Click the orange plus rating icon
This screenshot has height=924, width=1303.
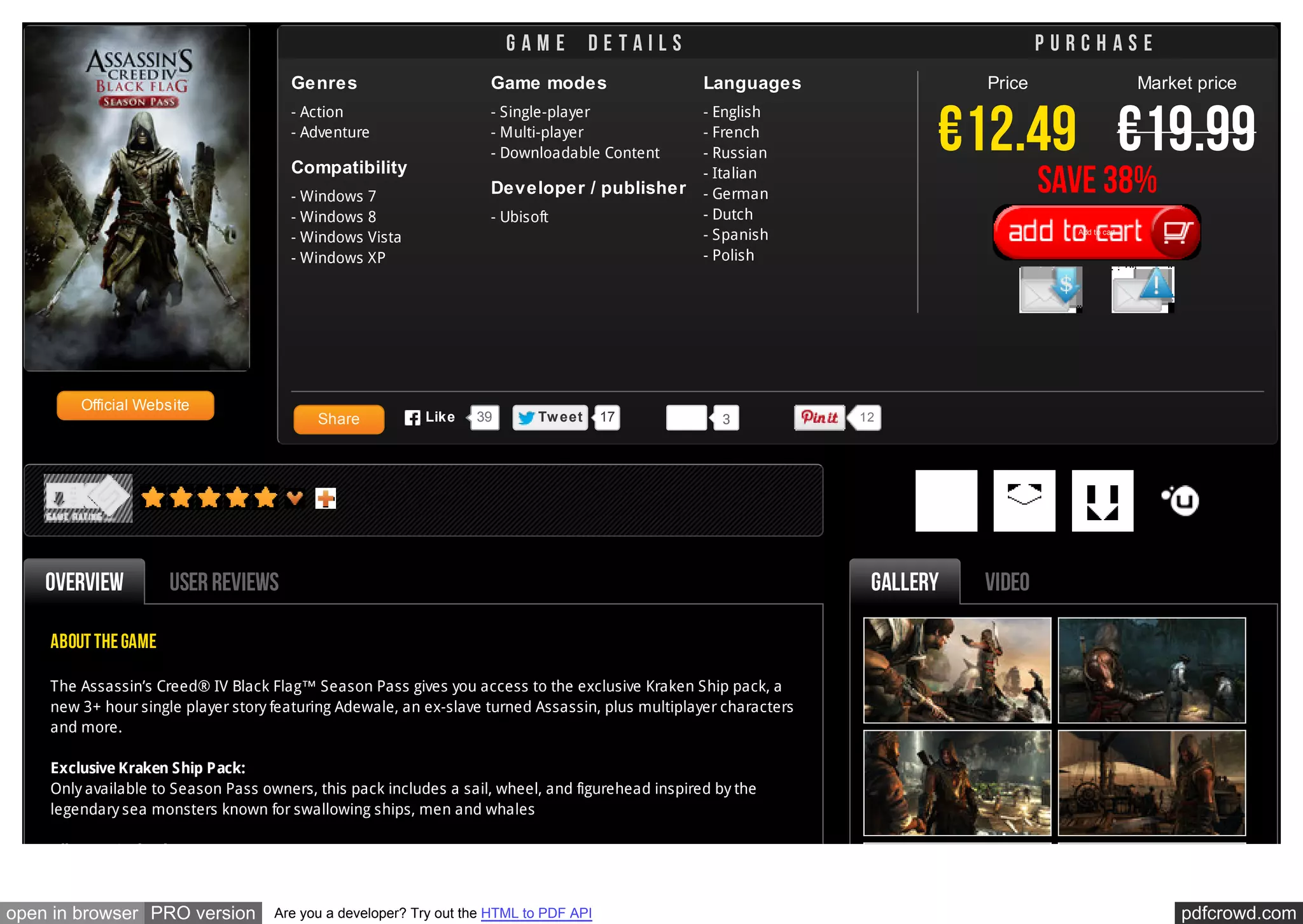pyautogui.click(x=326, y=499)
